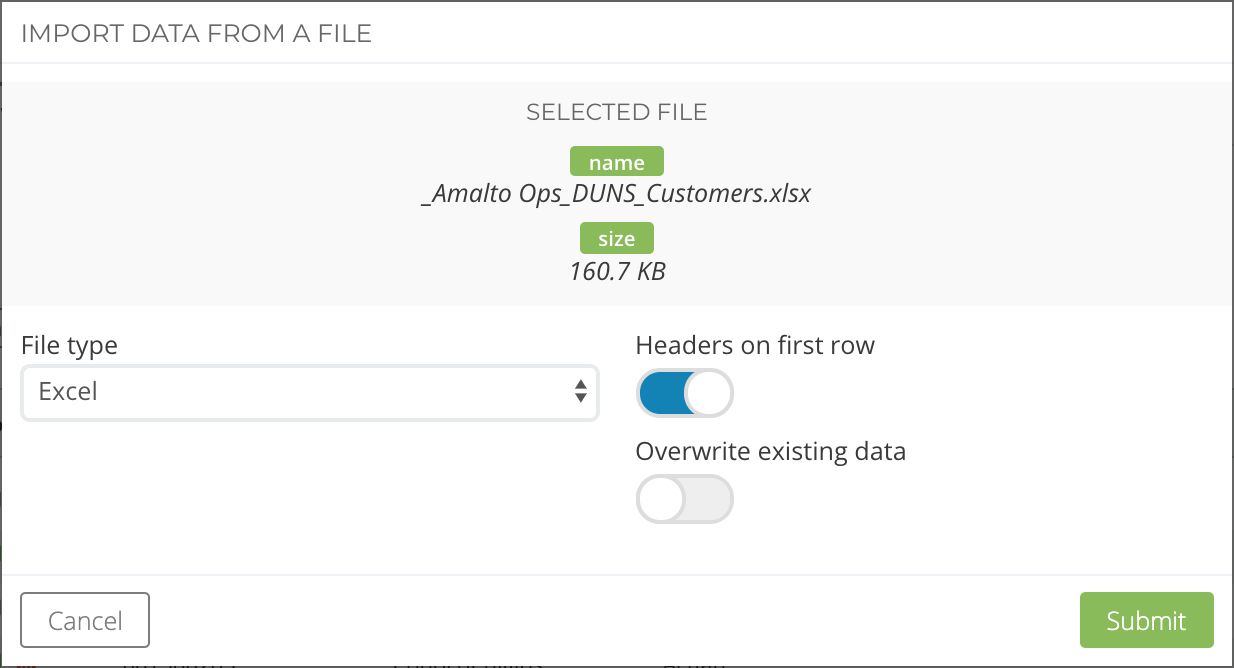Click the File type combo box stepper arrows
The width and height of the screenshot is (1234, 668).
click(582, 393)
